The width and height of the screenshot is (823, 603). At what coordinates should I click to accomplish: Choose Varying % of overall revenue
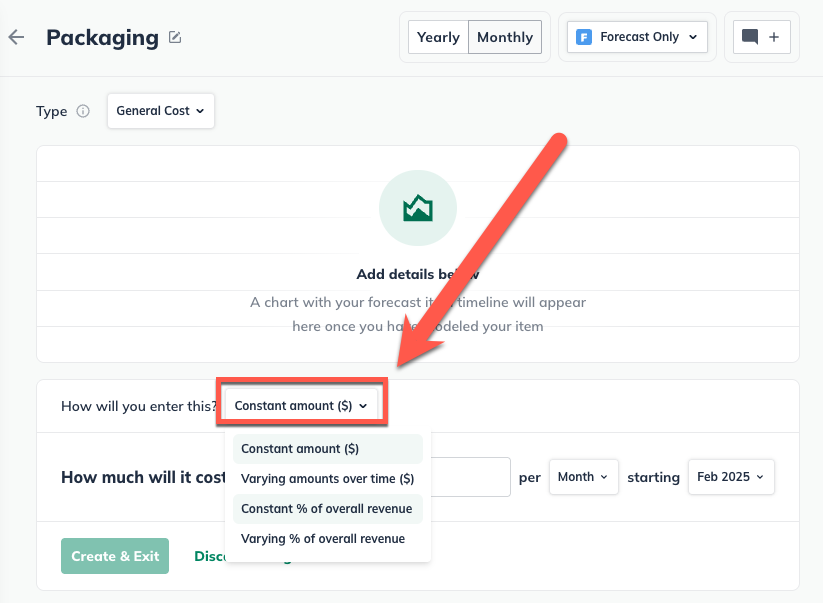pos(323,539)
